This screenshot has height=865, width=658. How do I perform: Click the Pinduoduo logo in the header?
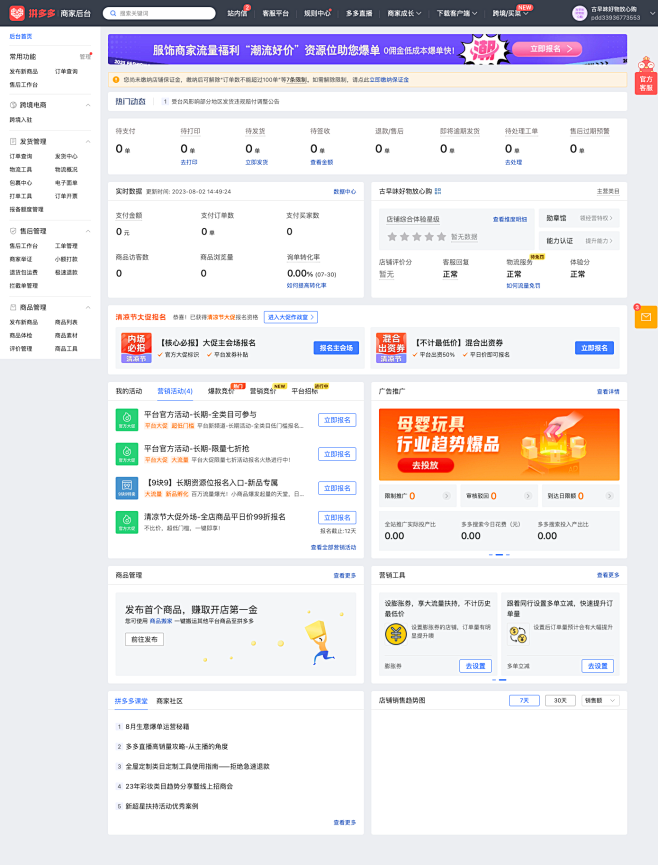17,13
